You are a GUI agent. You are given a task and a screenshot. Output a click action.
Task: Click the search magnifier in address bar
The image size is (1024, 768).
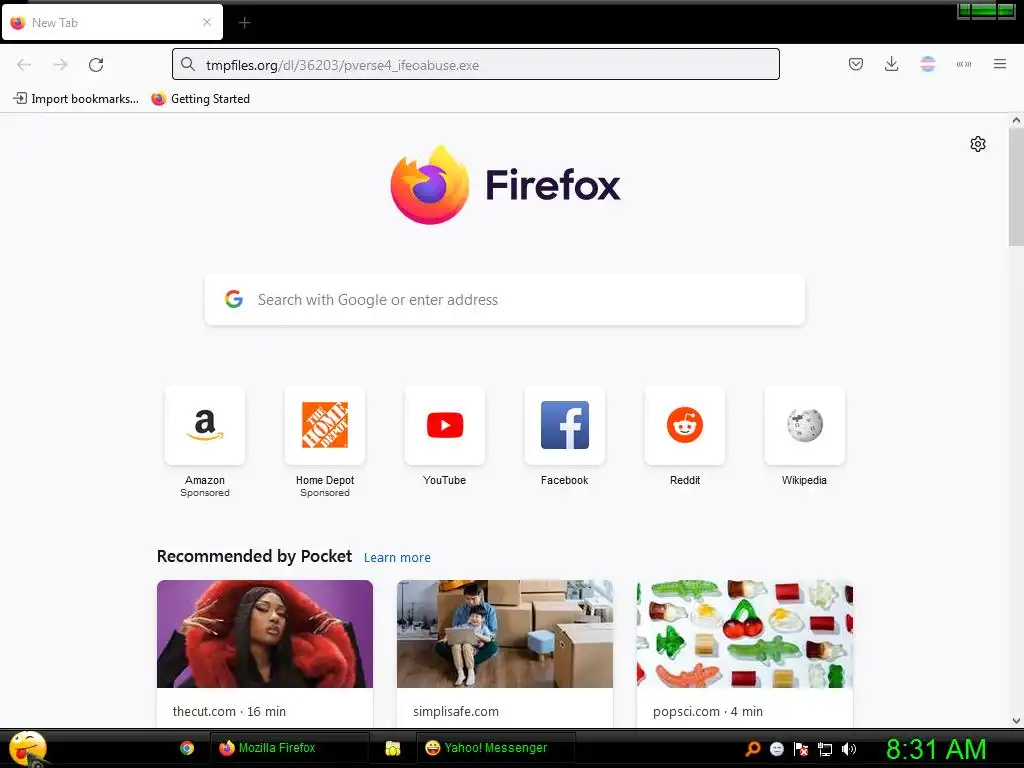coord(188,64)
